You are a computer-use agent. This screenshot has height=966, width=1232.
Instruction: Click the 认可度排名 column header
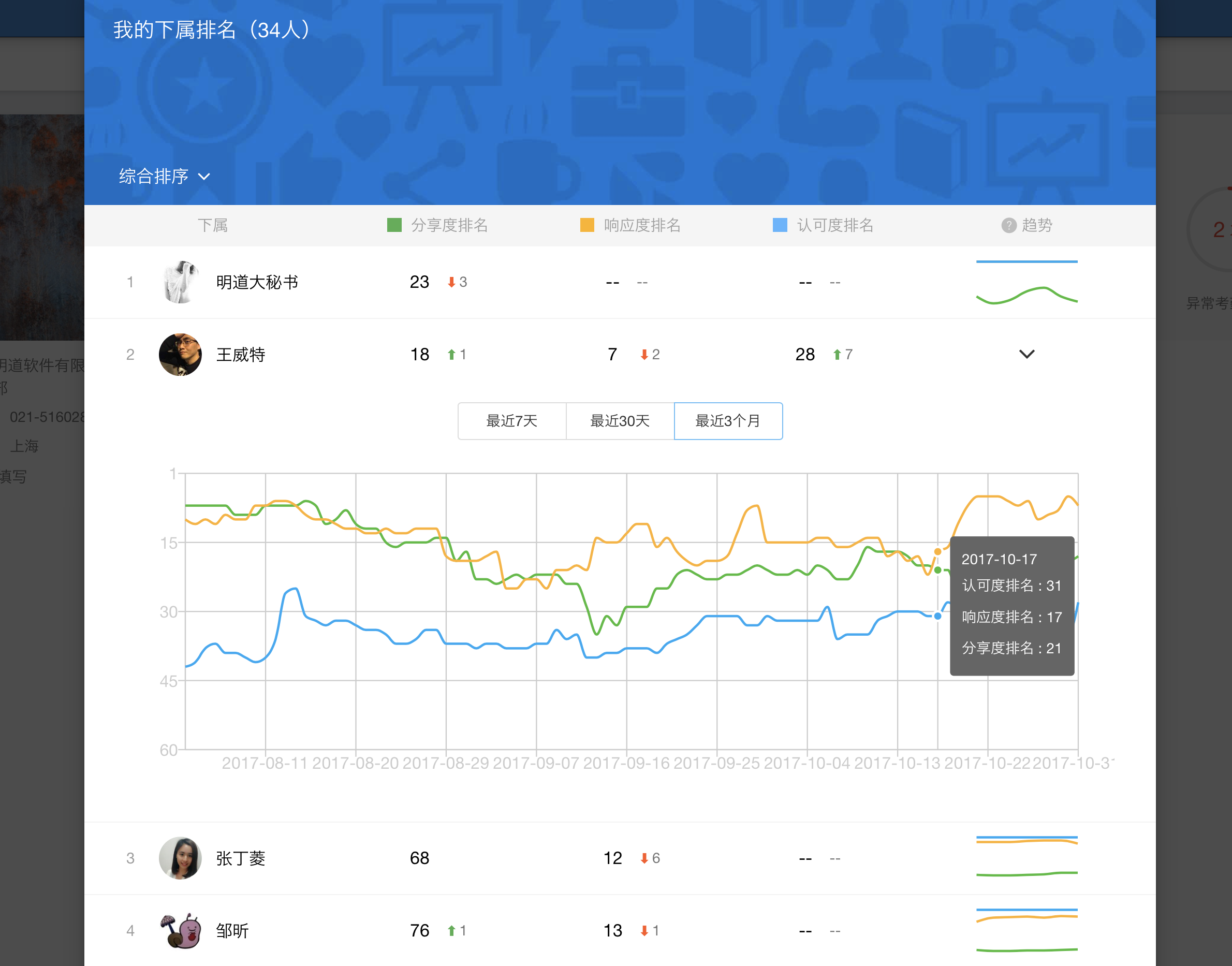pos(835,225)
